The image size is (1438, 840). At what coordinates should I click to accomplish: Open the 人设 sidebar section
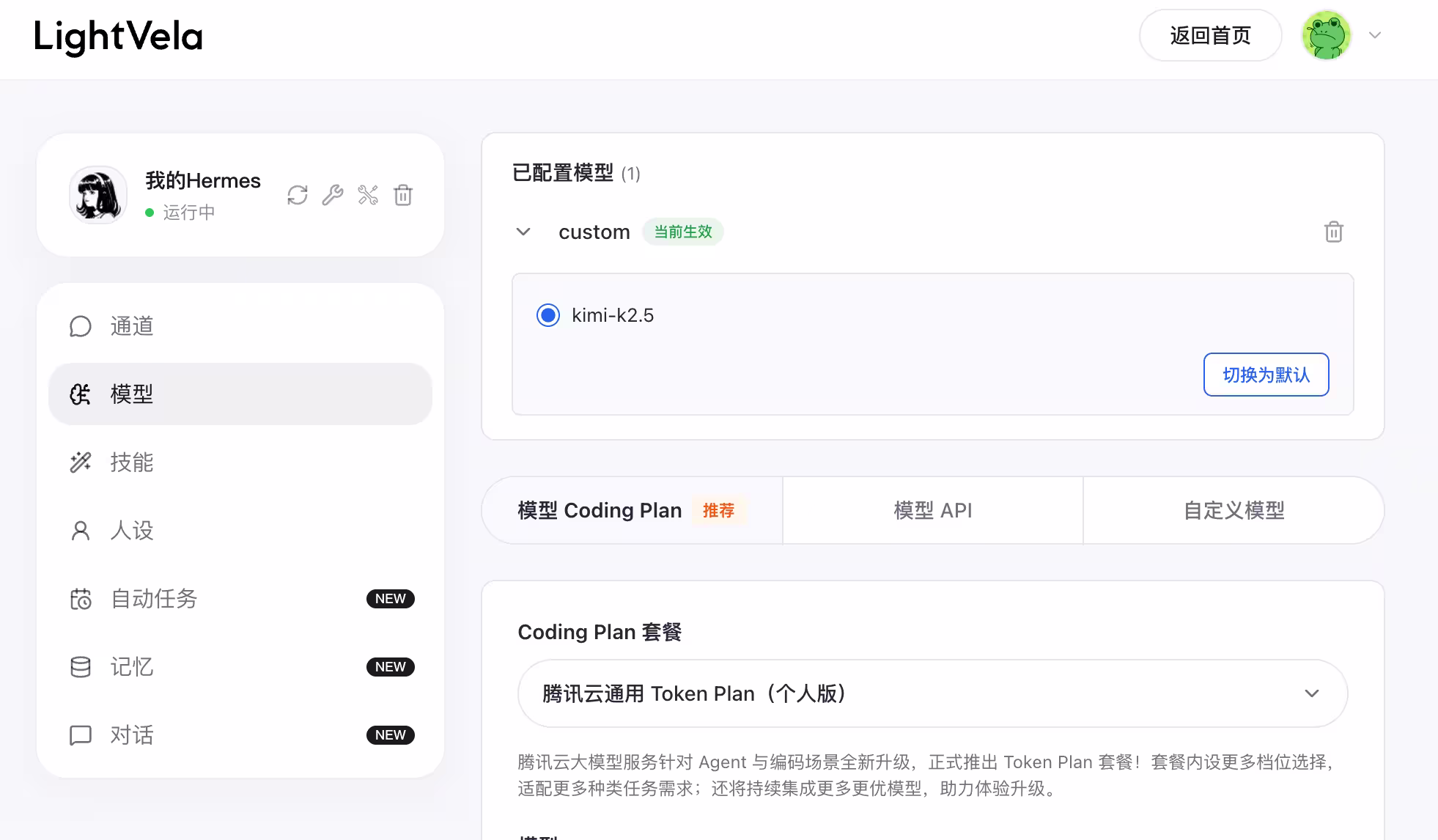pos(240,531)
